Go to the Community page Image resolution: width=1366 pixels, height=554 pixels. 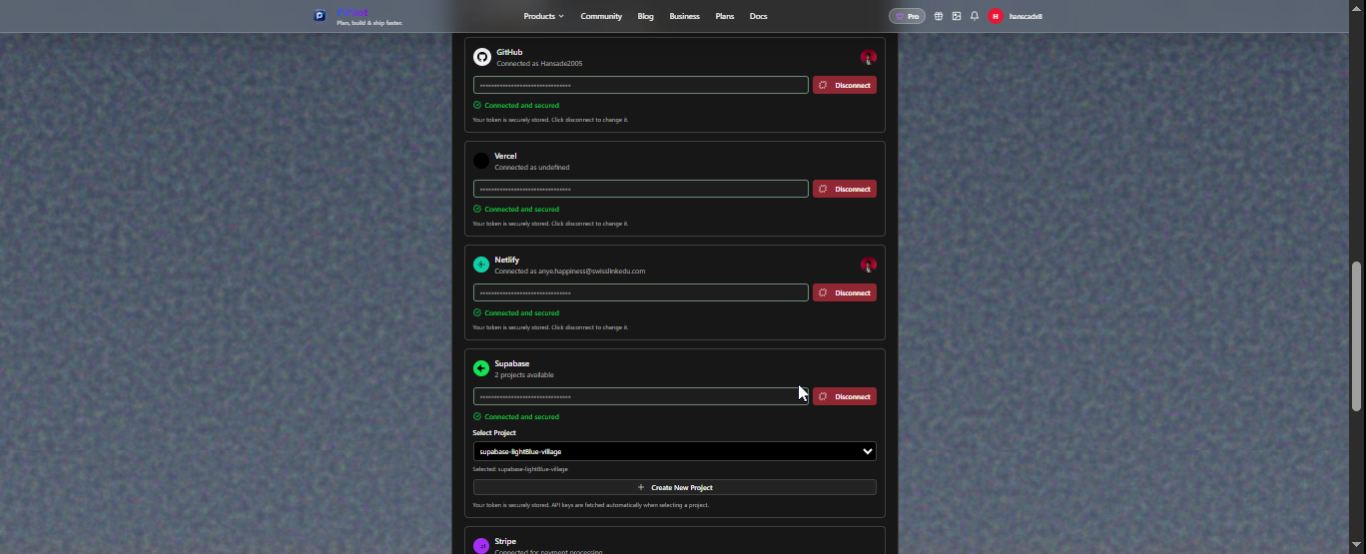pyautogui.click(x=601, y=16)
